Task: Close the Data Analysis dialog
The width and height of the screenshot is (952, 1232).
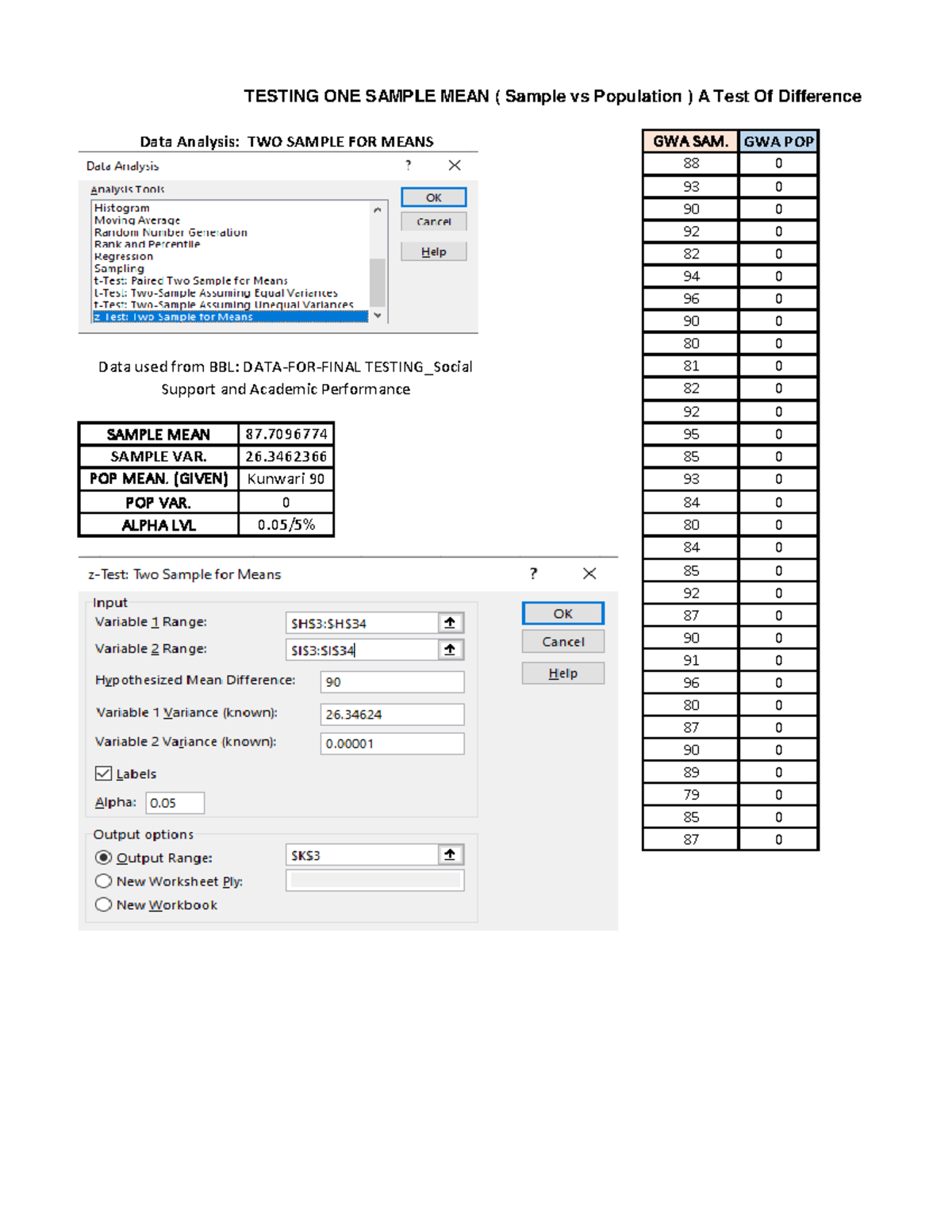Action: click(454, 165)
